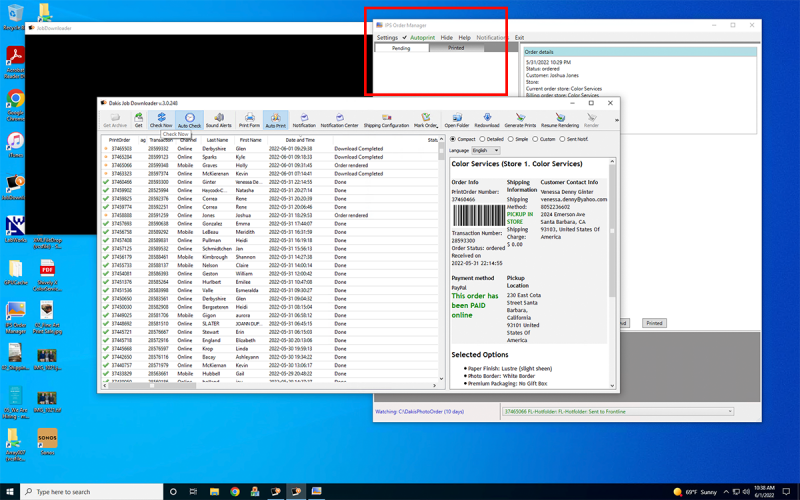Click the Watching C:\DakisPhotoOrder link
The height and width of the screenshot is (500, 800).
420,411
